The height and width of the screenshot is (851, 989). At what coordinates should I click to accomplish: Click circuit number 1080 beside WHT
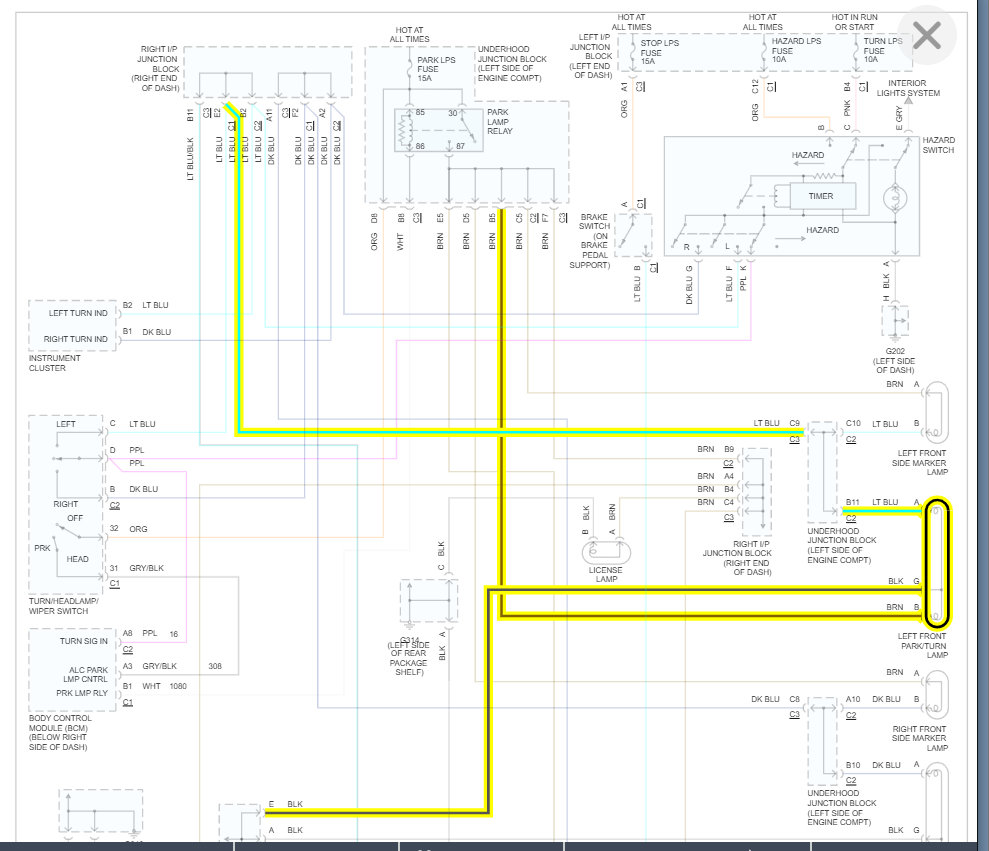178,686
